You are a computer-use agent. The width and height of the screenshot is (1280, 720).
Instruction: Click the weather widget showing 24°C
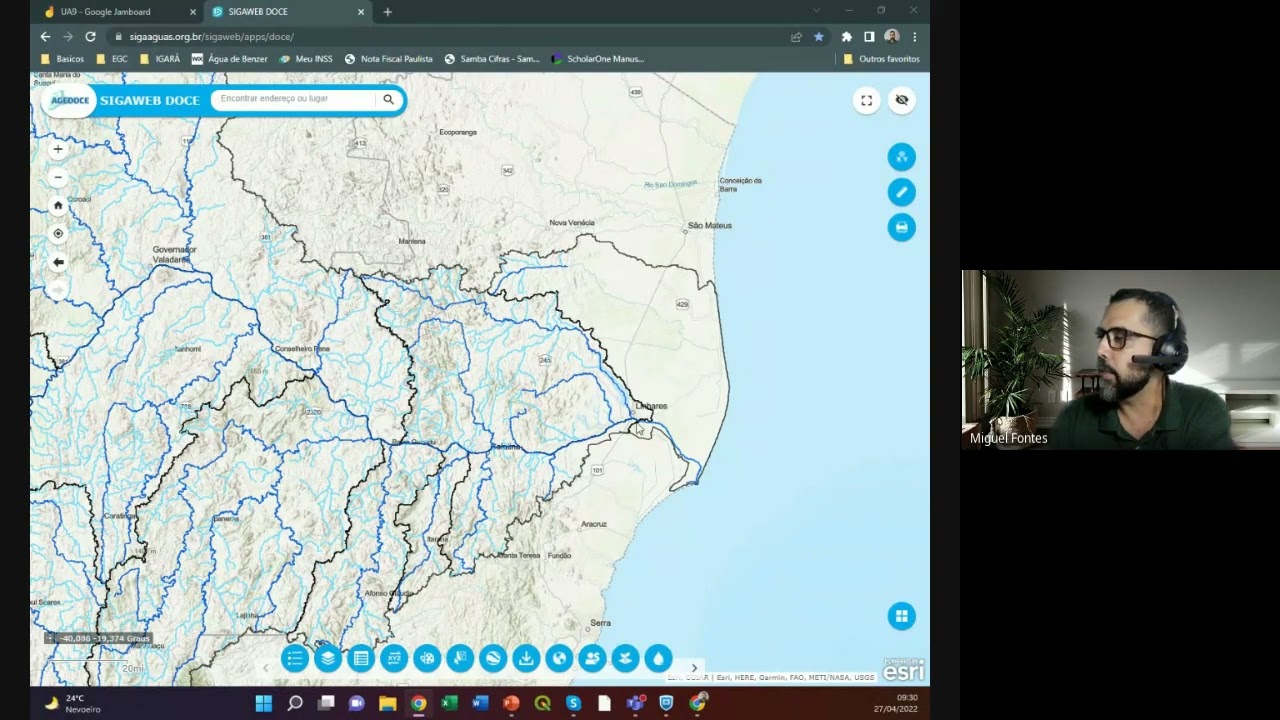pyautogui.click(x=72, y=703)
